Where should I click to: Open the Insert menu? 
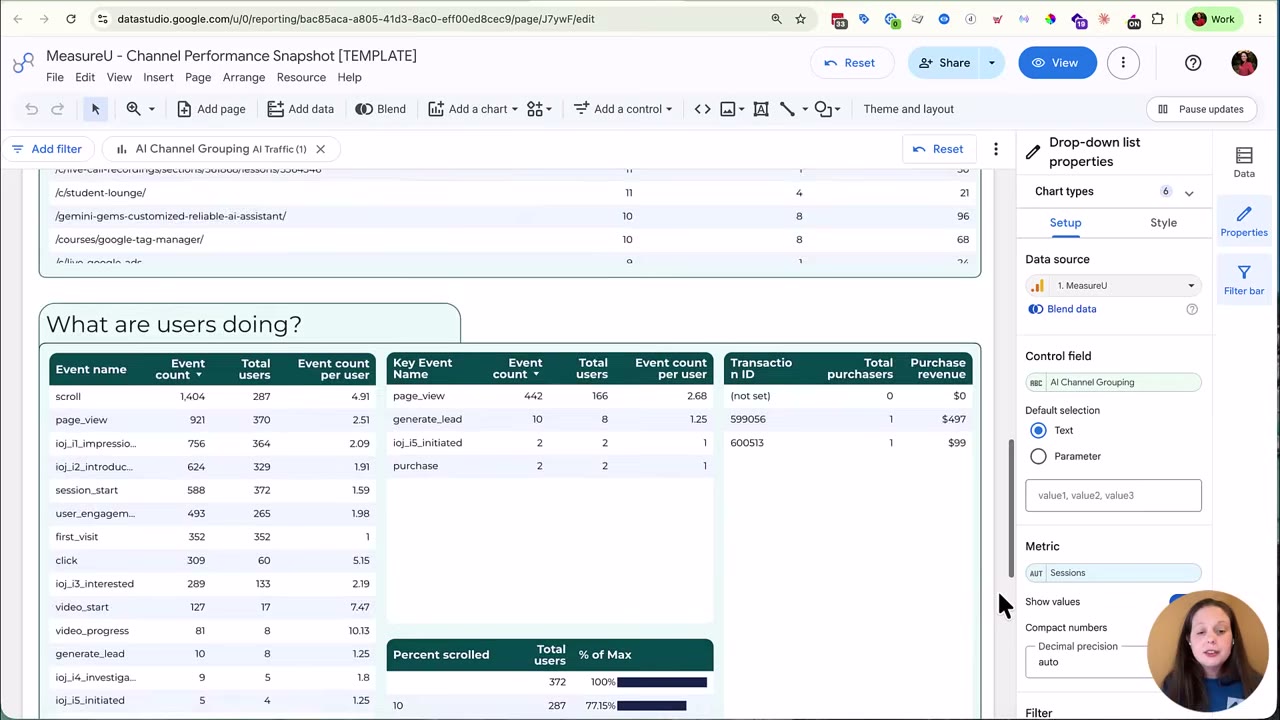coord(158,78)
